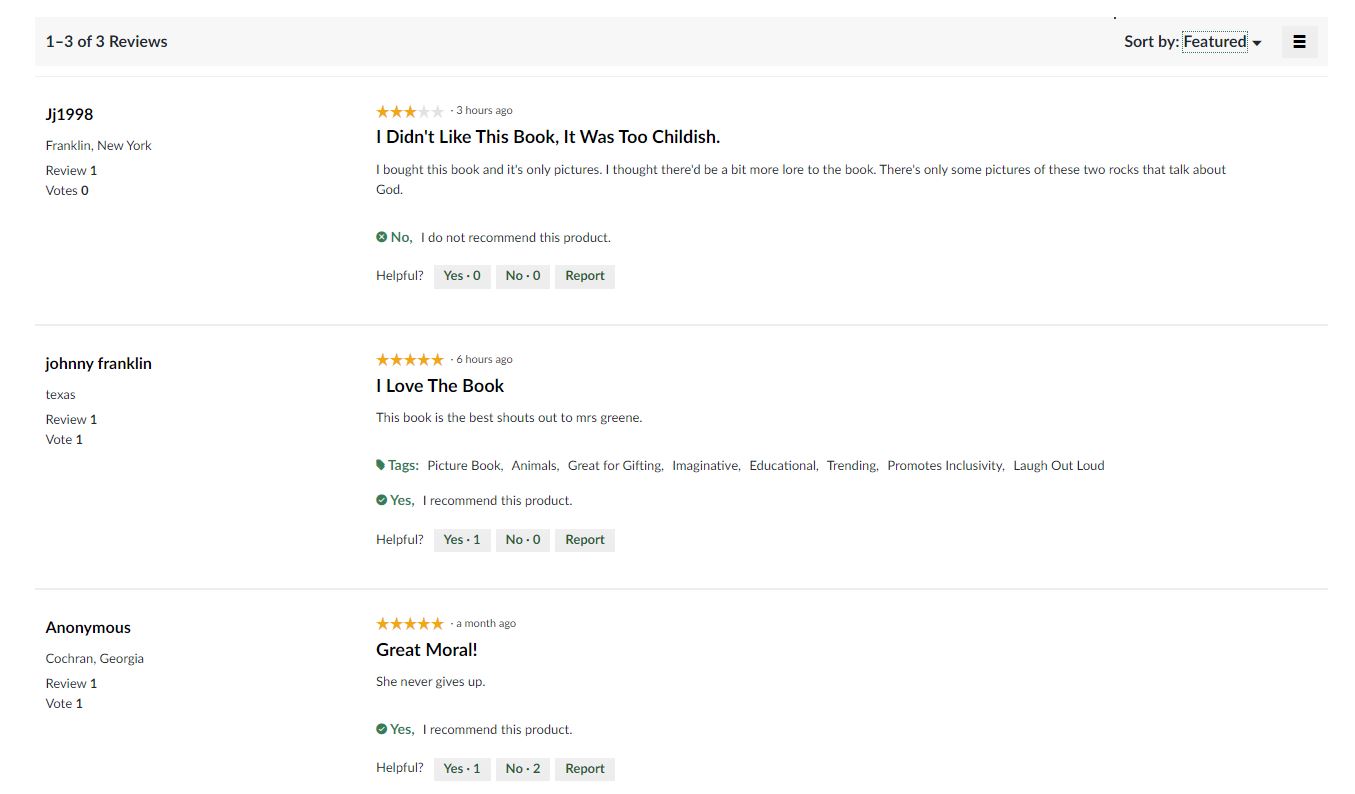
Task: Open the review list menu icon
Action: [x=1299, y=42]
